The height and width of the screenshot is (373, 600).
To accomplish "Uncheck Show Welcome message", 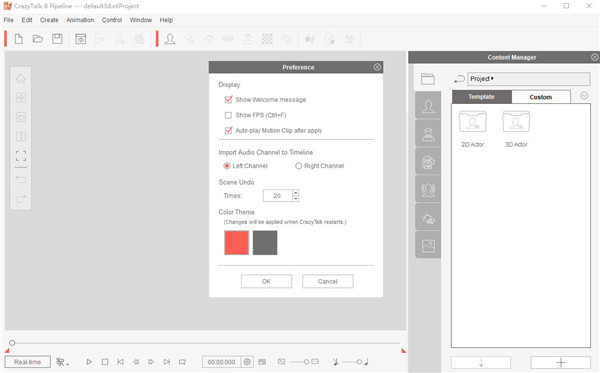I will point(228,99).
